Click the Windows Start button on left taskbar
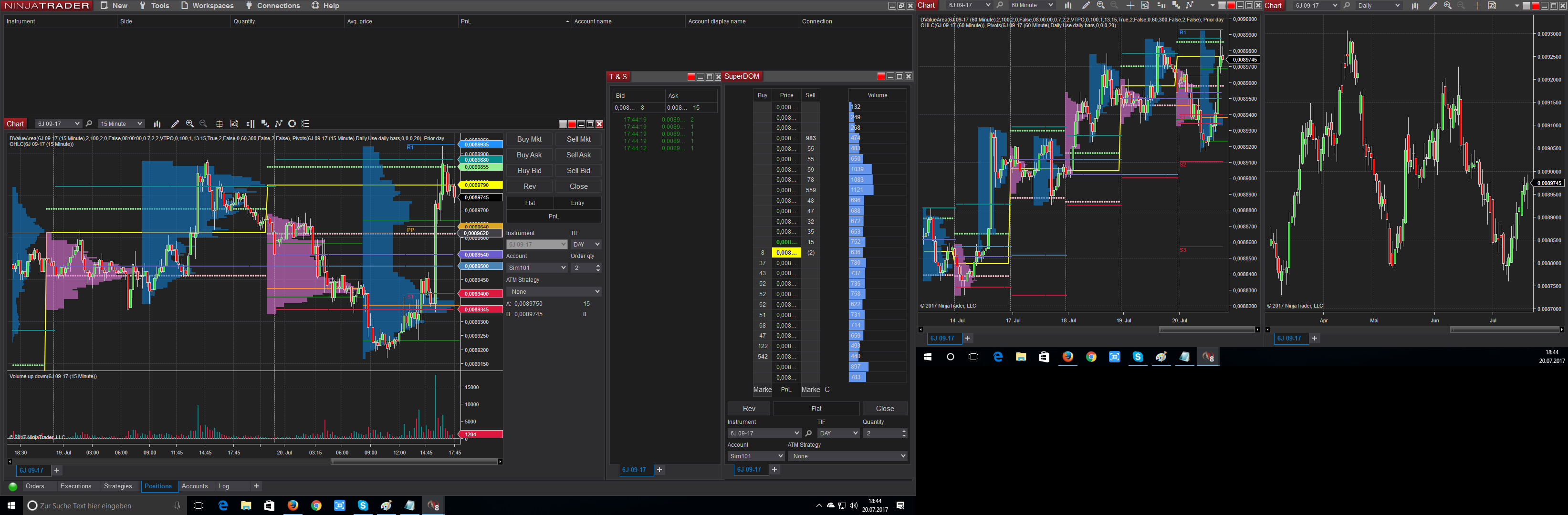1568x515 pixels. click(11, 505)
